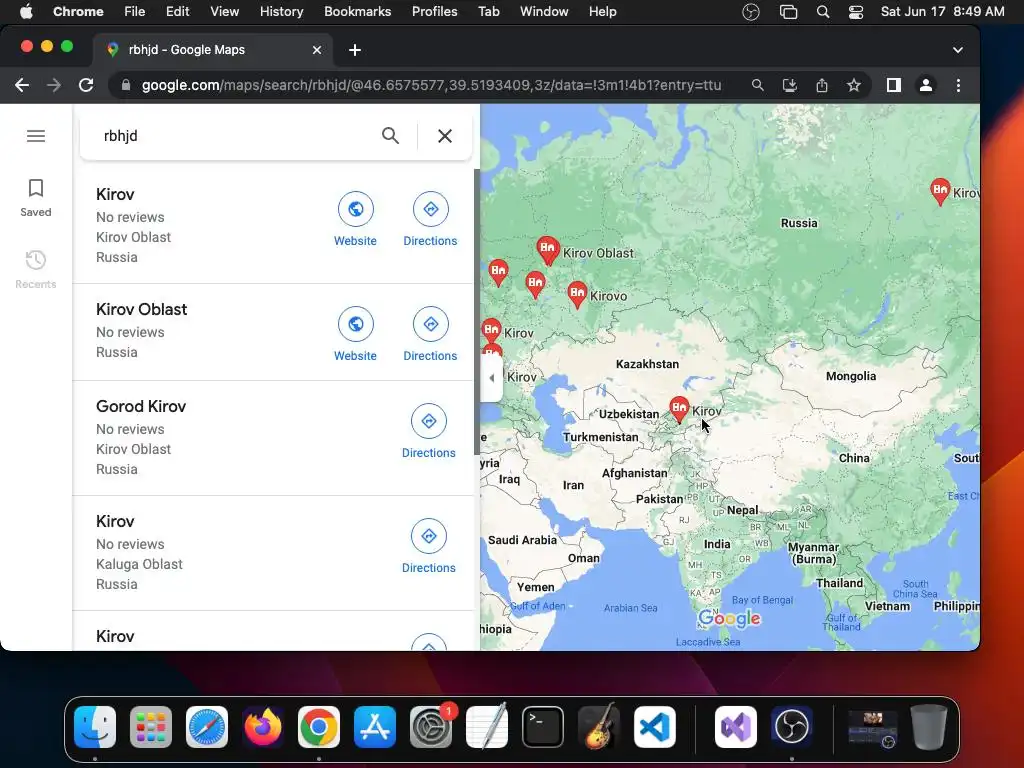Open the Chrome profile menu
This screenshot has width=1024, height=768.
(x=925, y=85)
